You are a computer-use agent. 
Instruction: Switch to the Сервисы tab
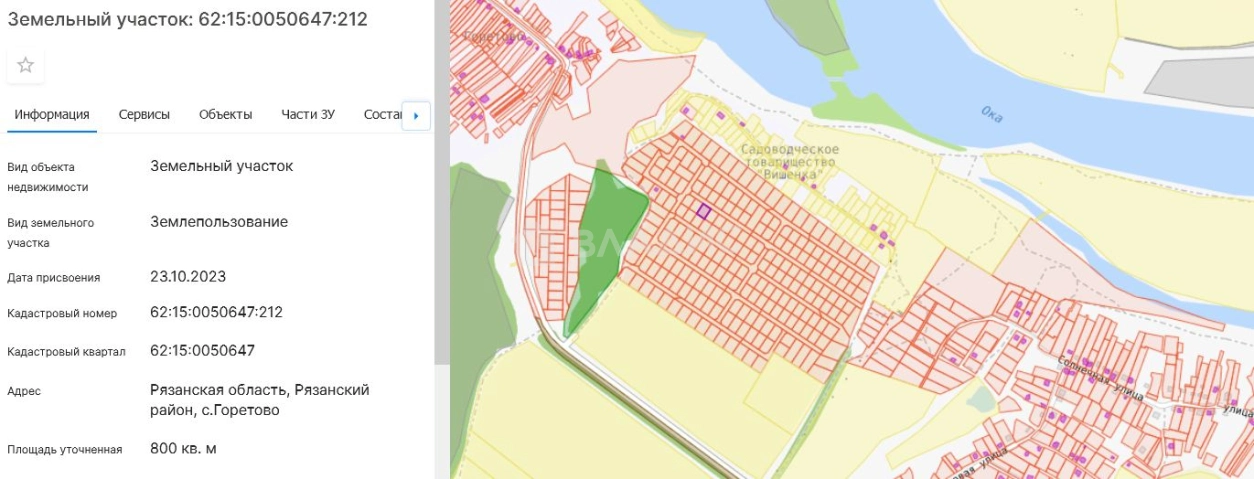(144, 114)
